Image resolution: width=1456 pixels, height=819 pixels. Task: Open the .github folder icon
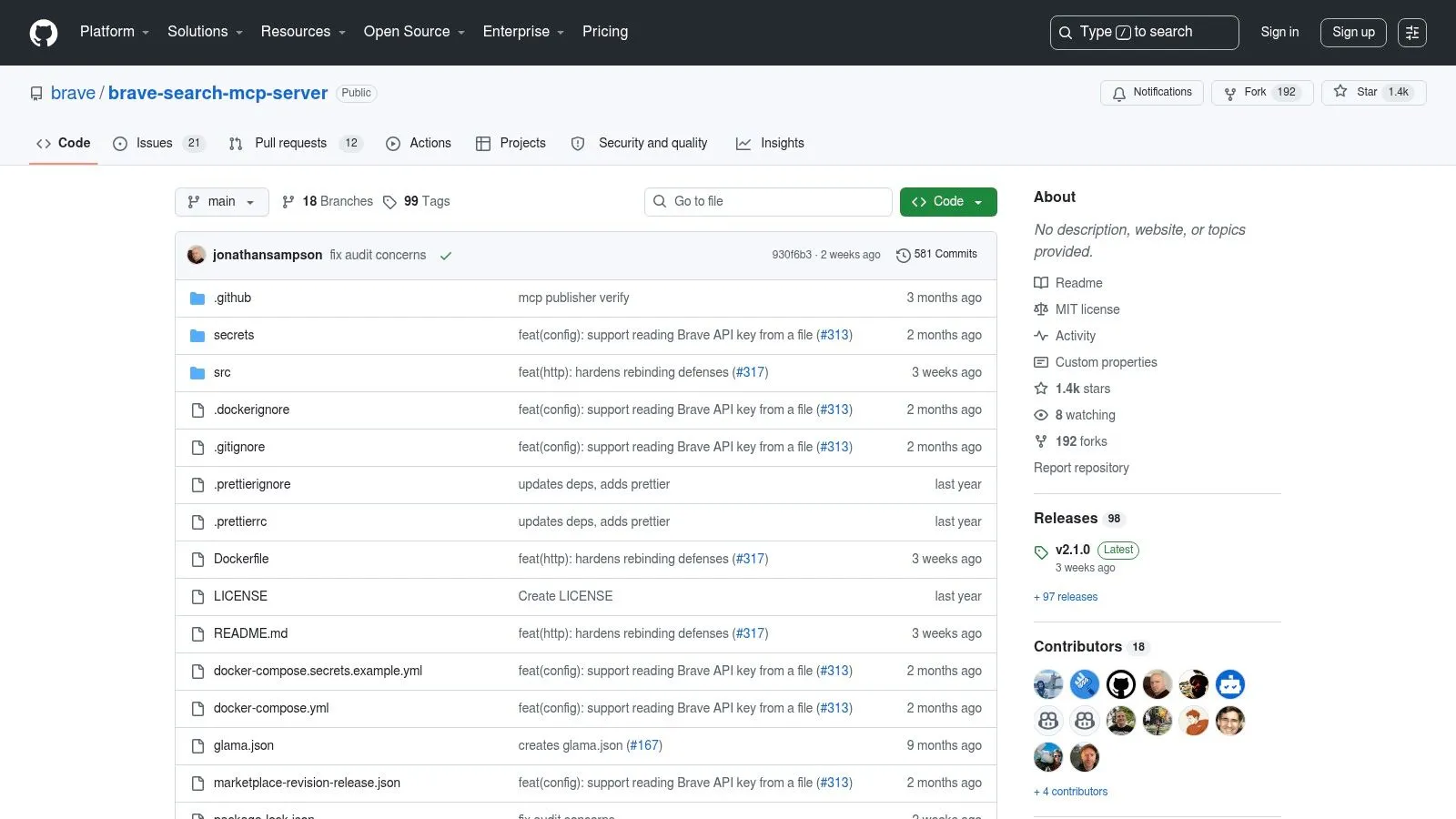[197, 298]
